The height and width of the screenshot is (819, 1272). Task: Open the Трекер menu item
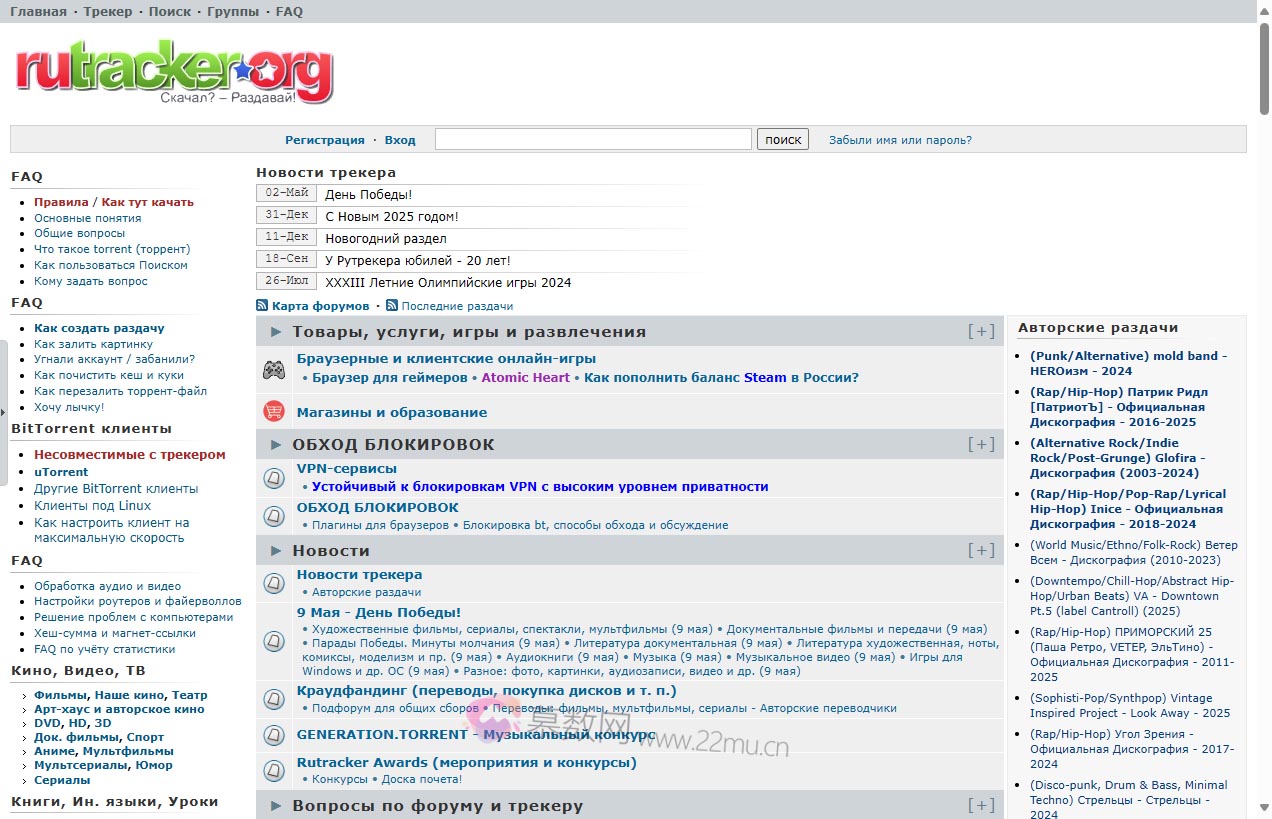click(108, 11)
